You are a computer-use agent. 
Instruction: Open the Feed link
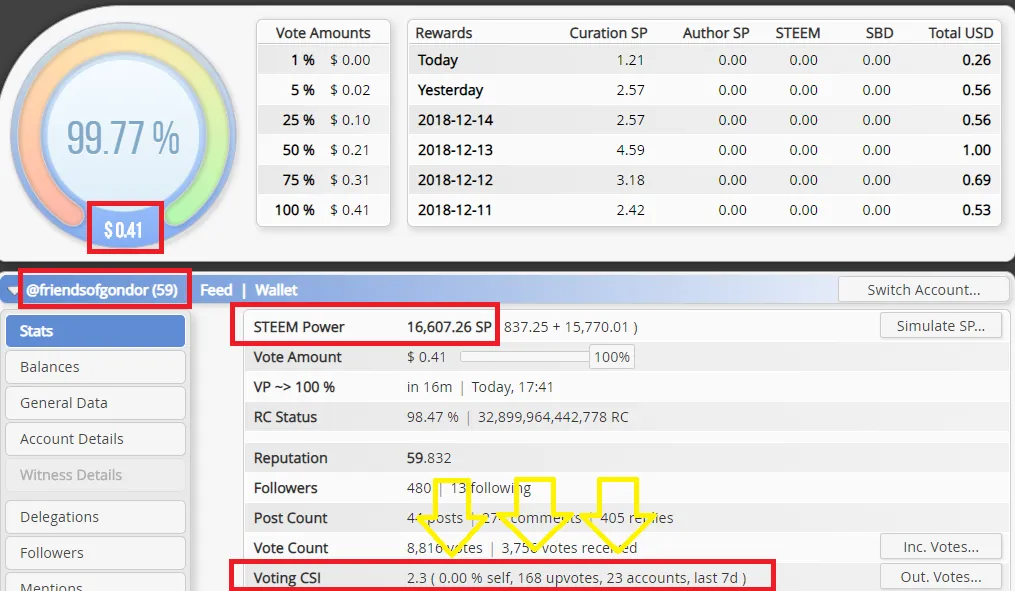coord(216,290)
